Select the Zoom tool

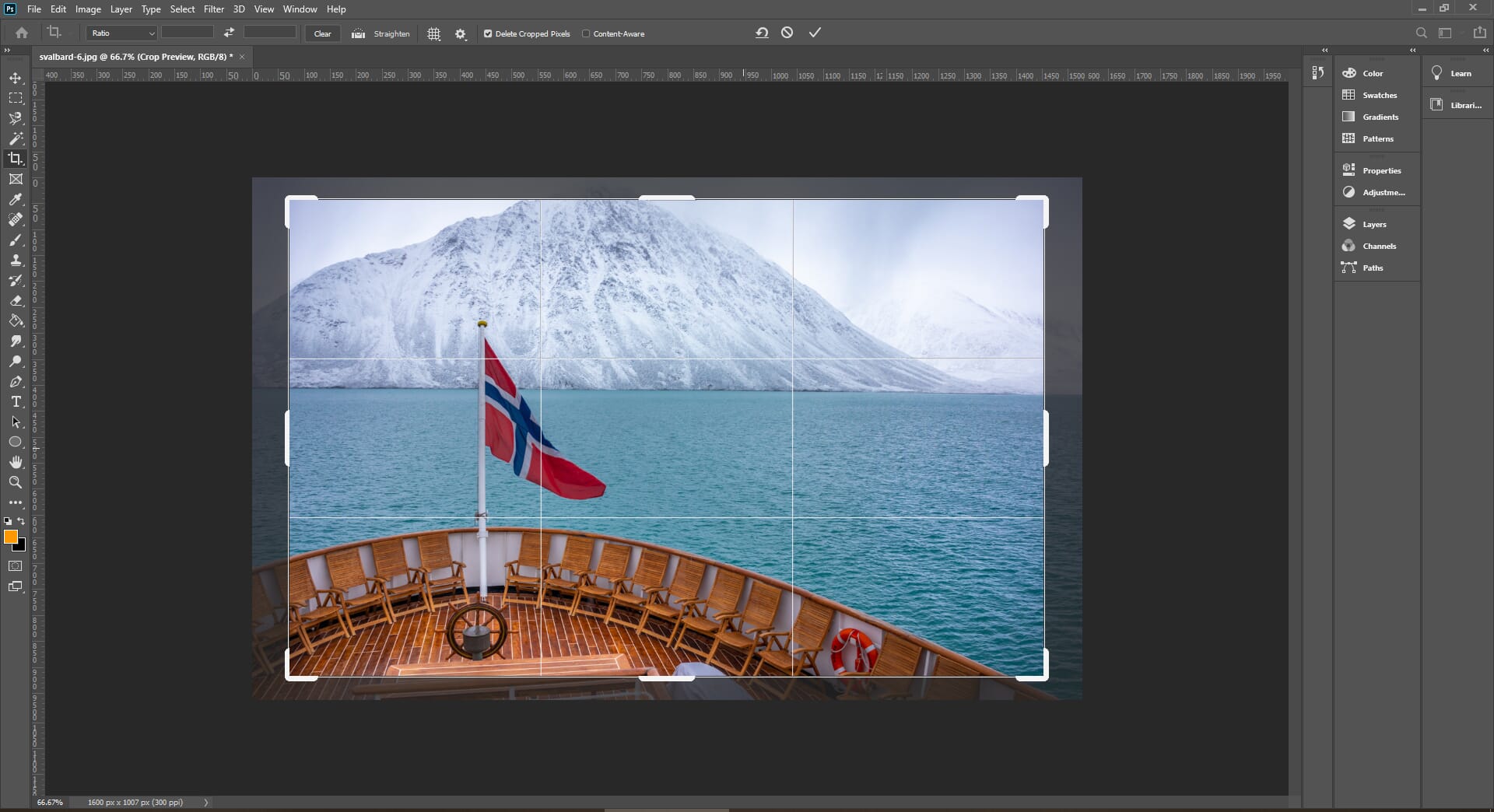(16, 482)
